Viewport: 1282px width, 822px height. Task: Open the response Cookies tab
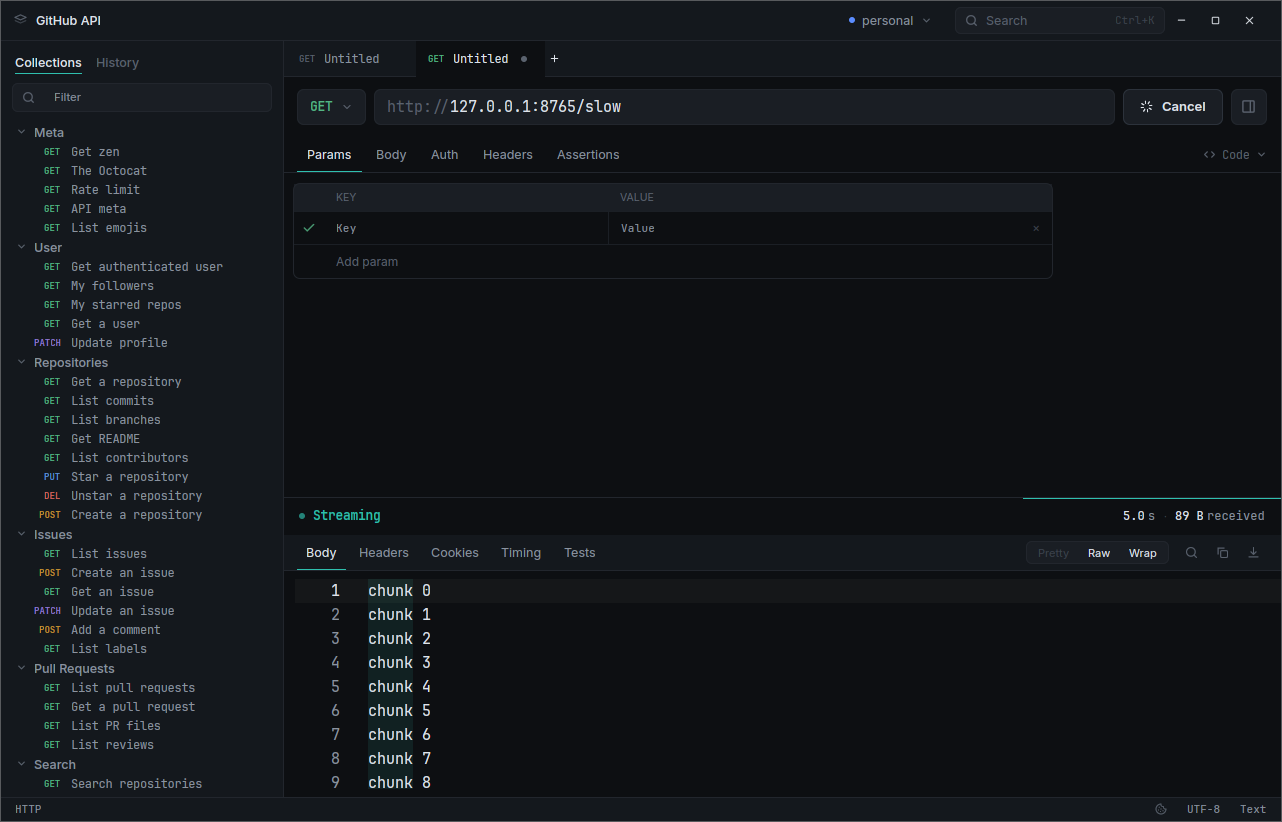tap(455, 553)
